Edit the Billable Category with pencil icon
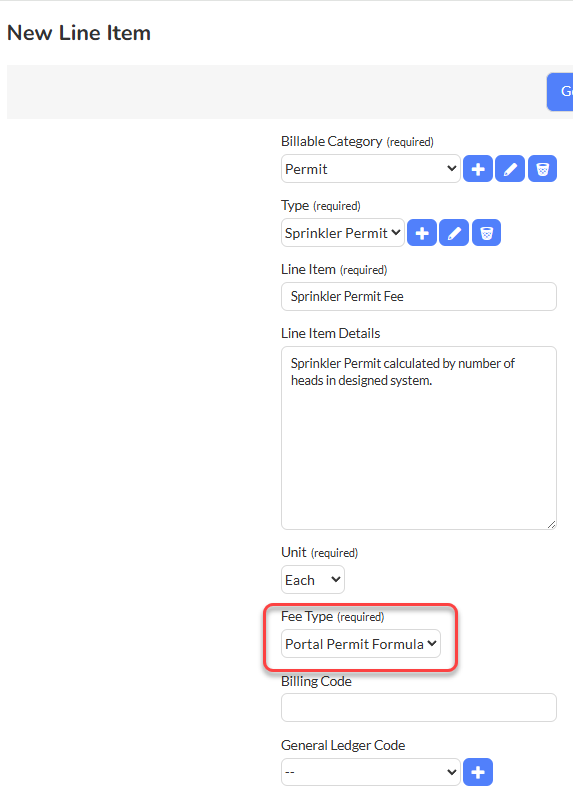This screenshot has width=573, height=801. [x=510, y=169]
